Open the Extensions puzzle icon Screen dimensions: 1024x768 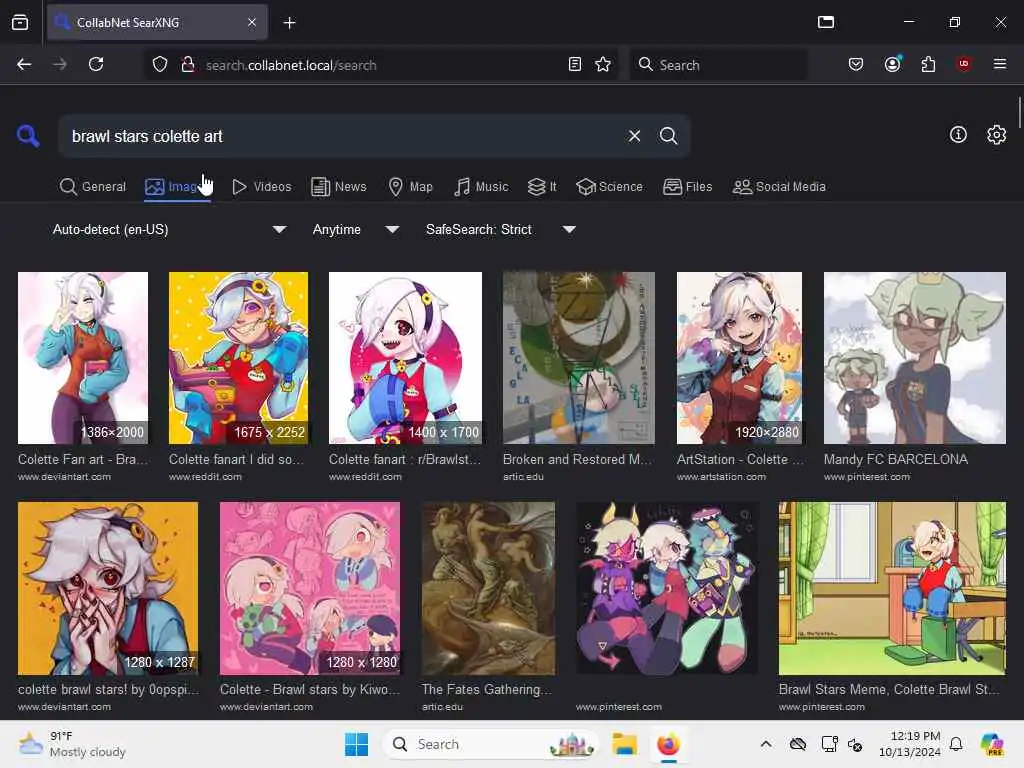click(x=928, y=64)
